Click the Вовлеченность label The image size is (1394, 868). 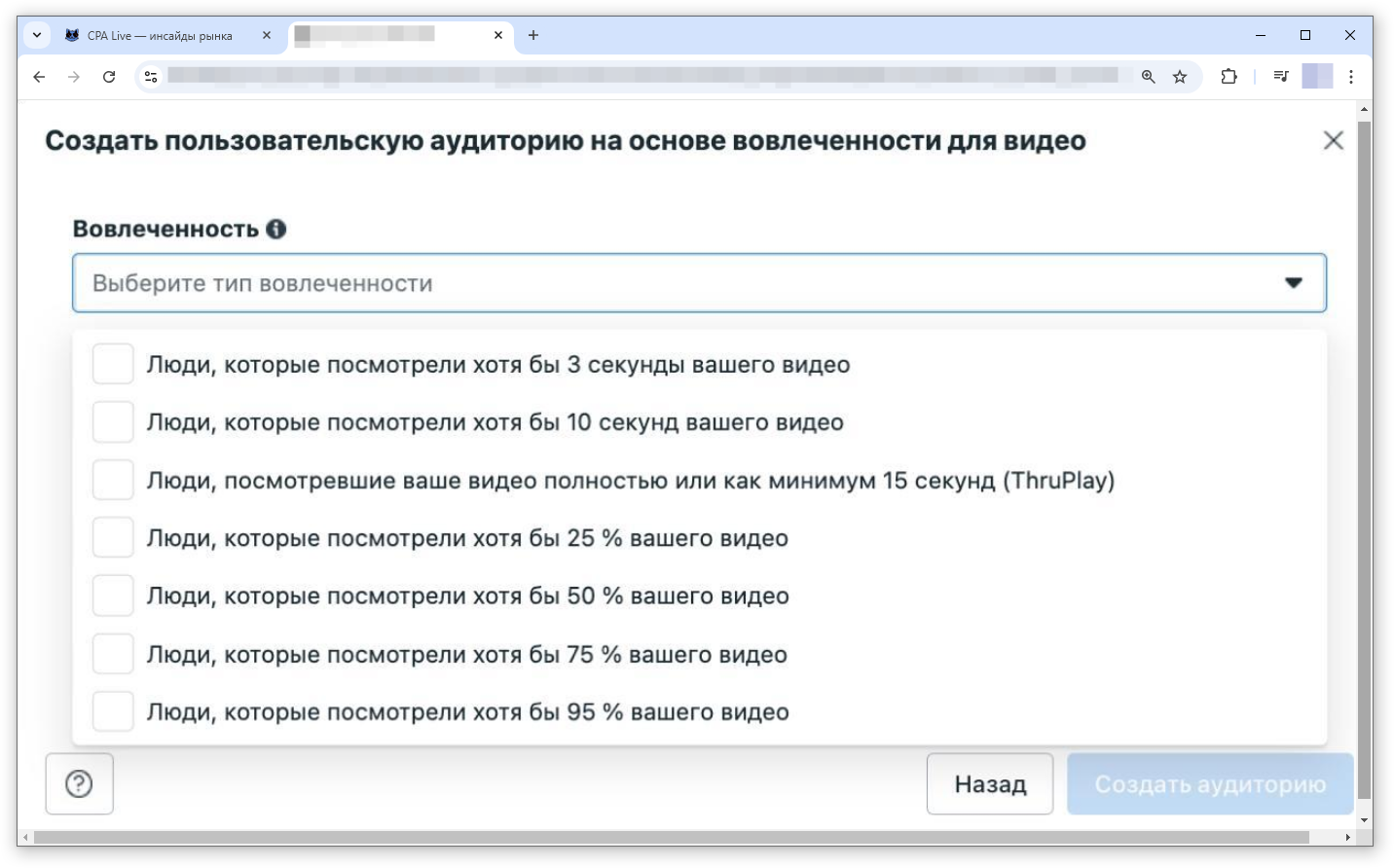[165, 229]
